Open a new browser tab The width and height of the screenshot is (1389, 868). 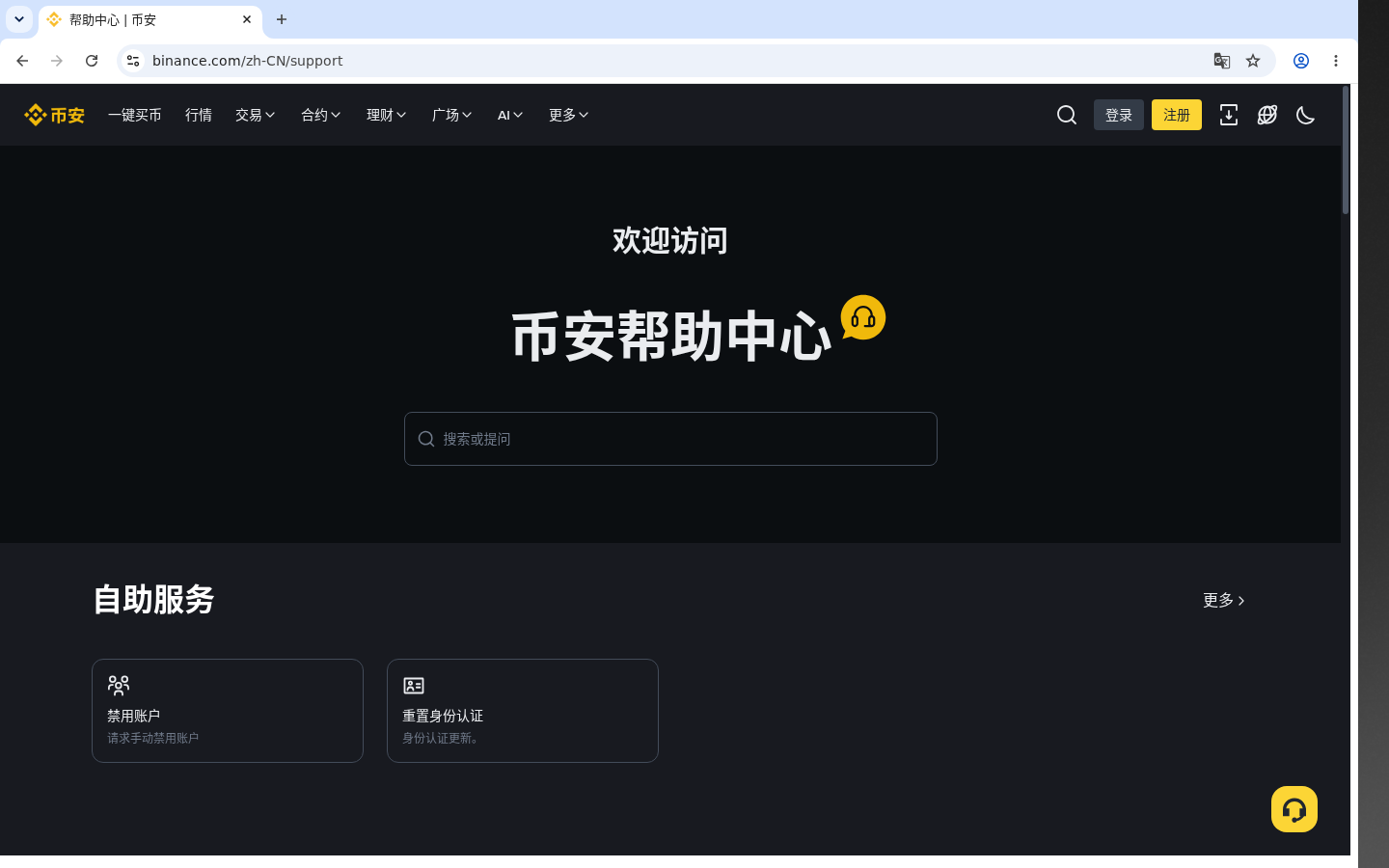pos(282,19)
